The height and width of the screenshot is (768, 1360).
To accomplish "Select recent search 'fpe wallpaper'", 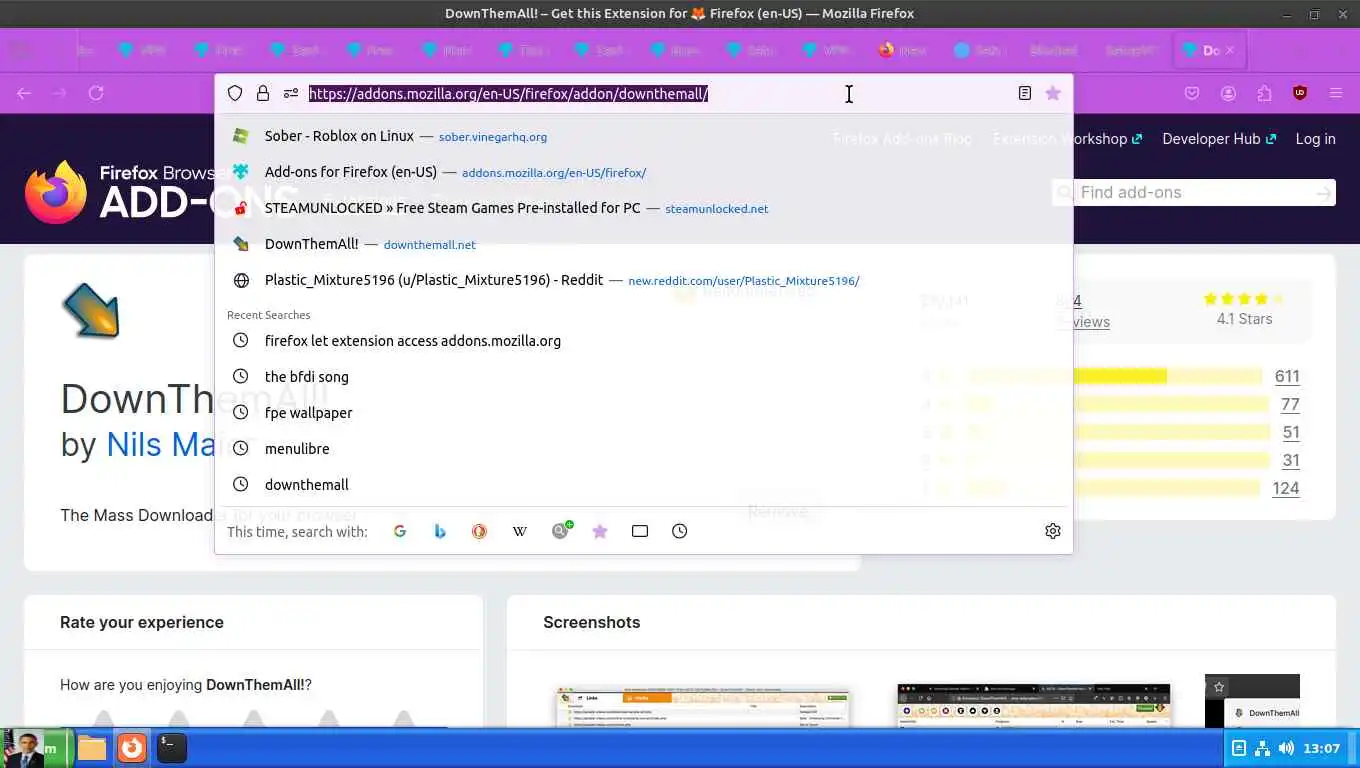I will [644, 413].
